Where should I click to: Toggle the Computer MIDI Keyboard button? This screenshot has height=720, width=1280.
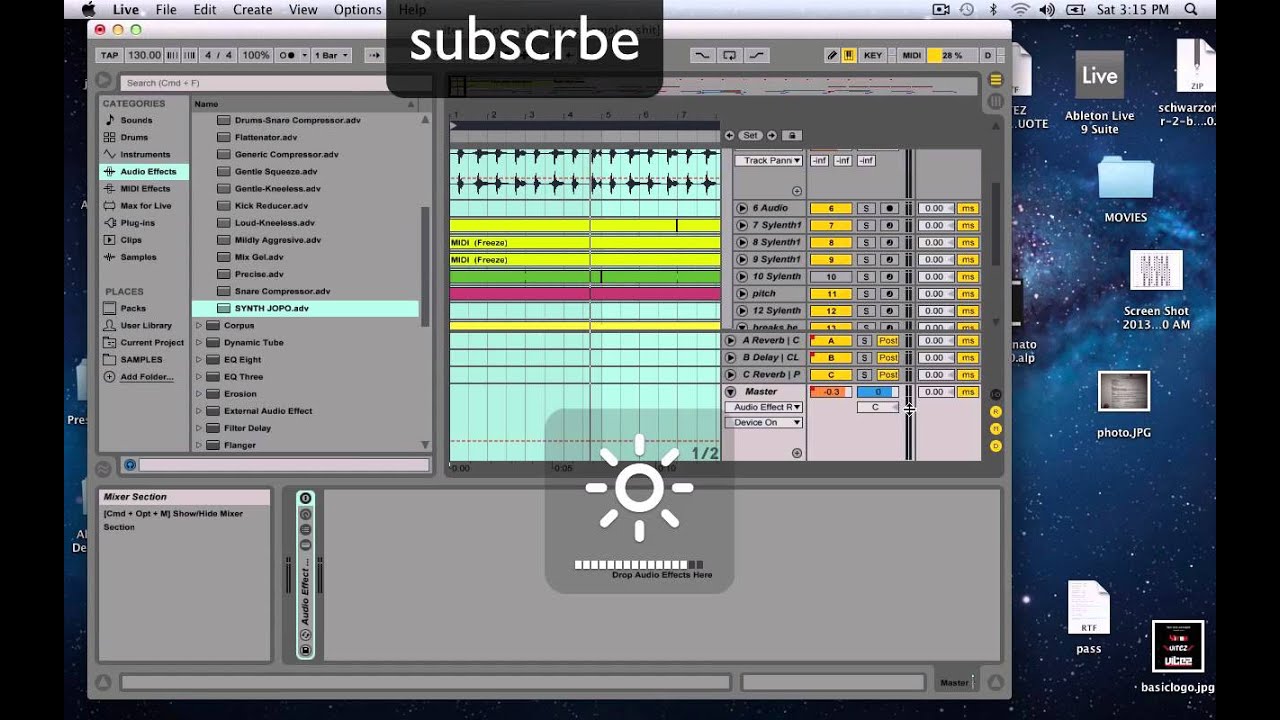click(849, 55)
